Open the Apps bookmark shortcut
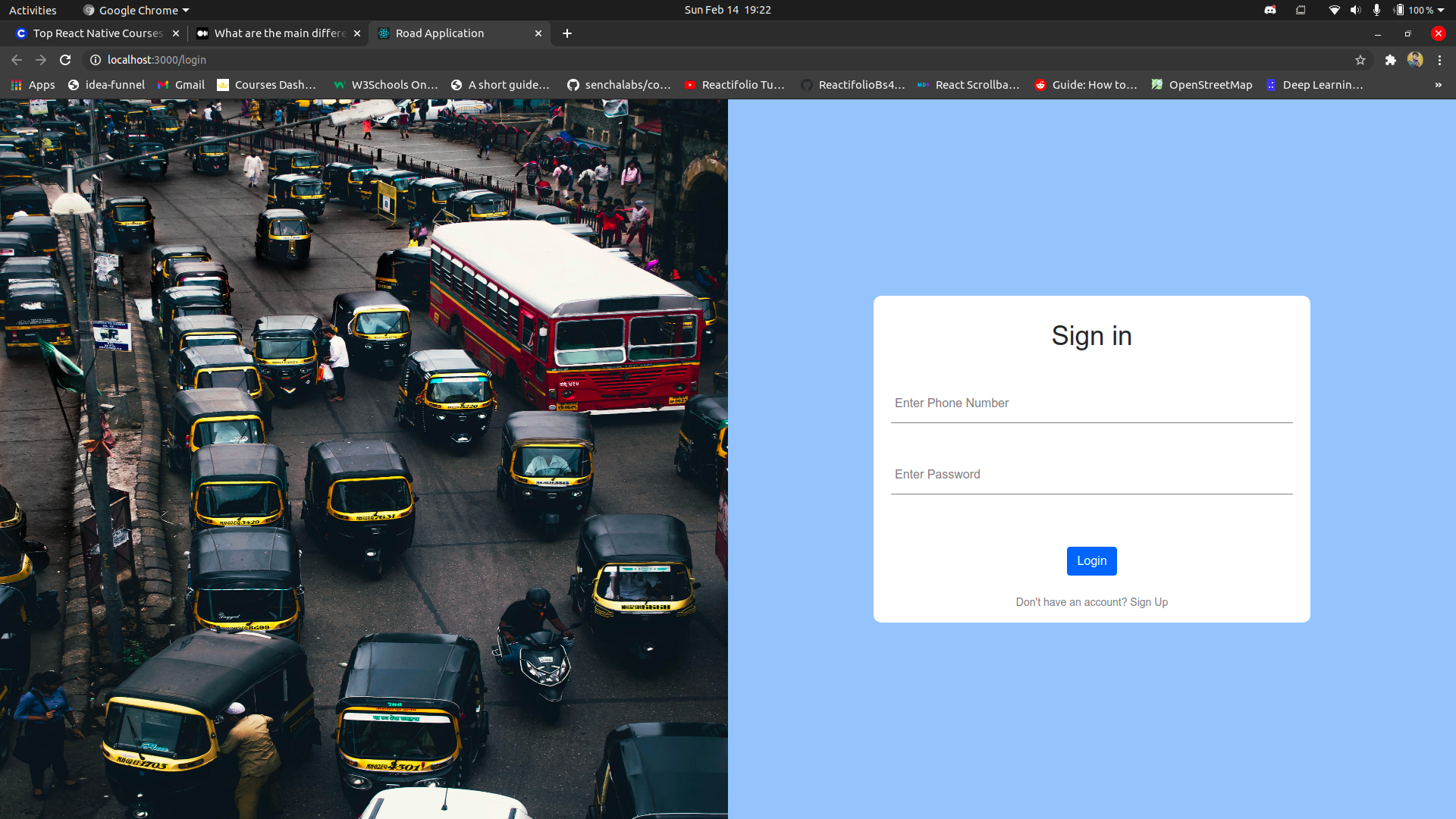Viewport: 1456px width, 819px height. [33, 85]
